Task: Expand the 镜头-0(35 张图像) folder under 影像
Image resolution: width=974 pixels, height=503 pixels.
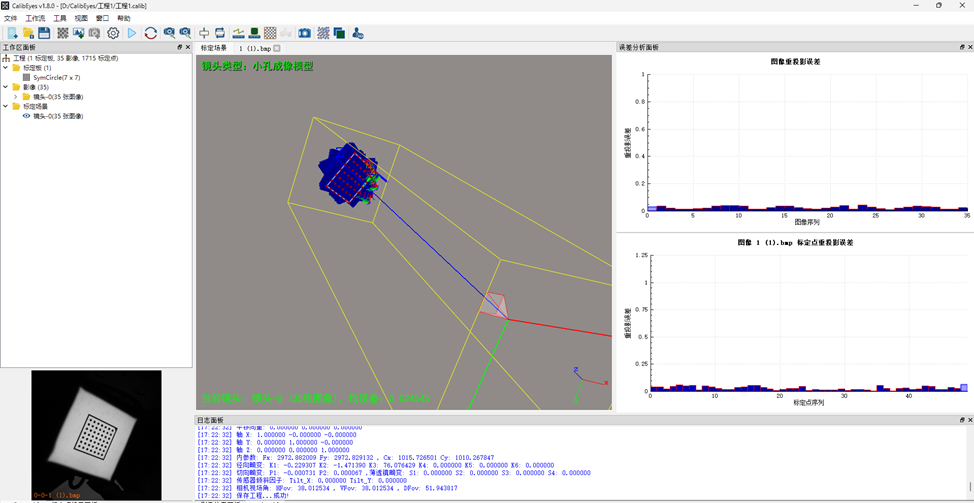Action: pos(15,97)
